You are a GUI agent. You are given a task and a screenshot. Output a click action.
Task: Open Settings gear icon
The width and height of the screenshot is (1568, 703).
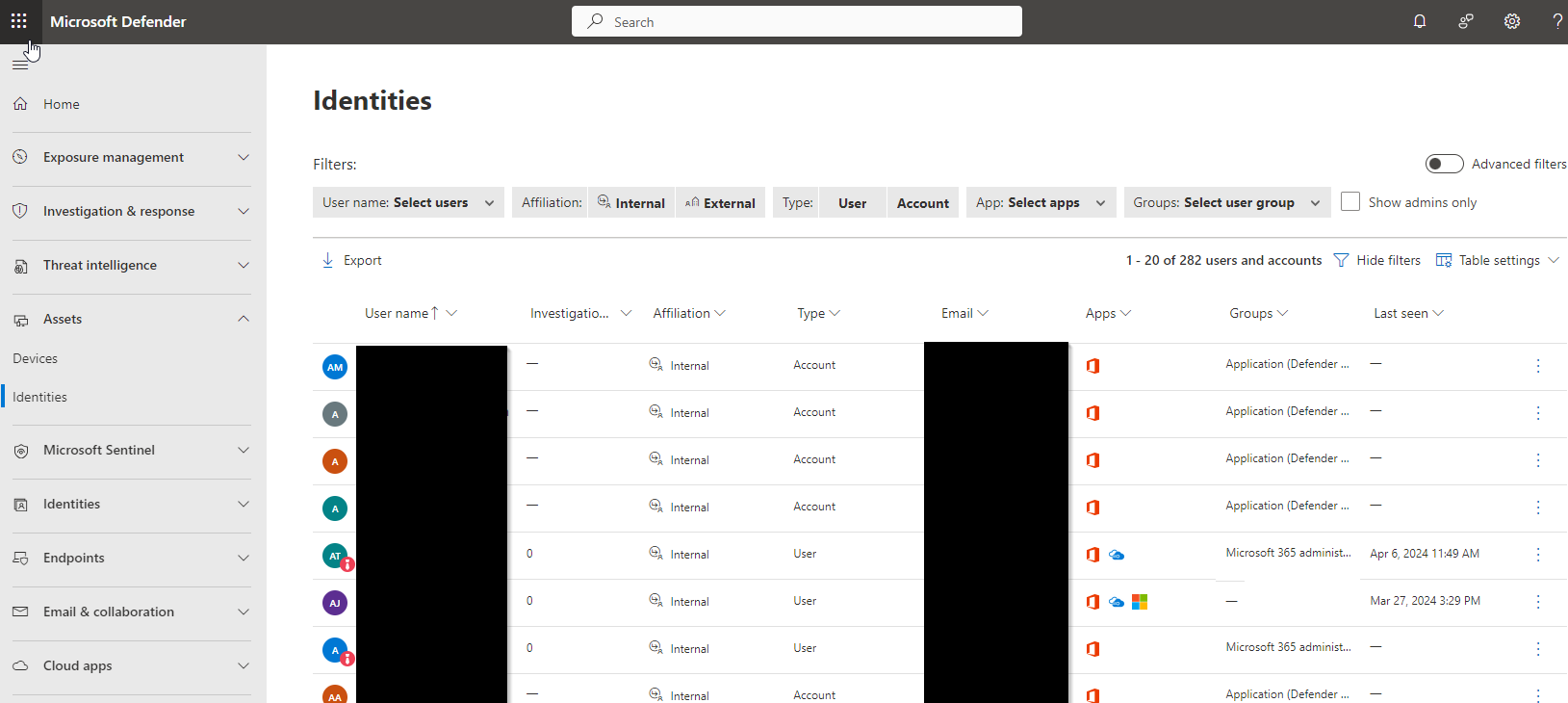pyautogui.click(x=1512, y=21)
